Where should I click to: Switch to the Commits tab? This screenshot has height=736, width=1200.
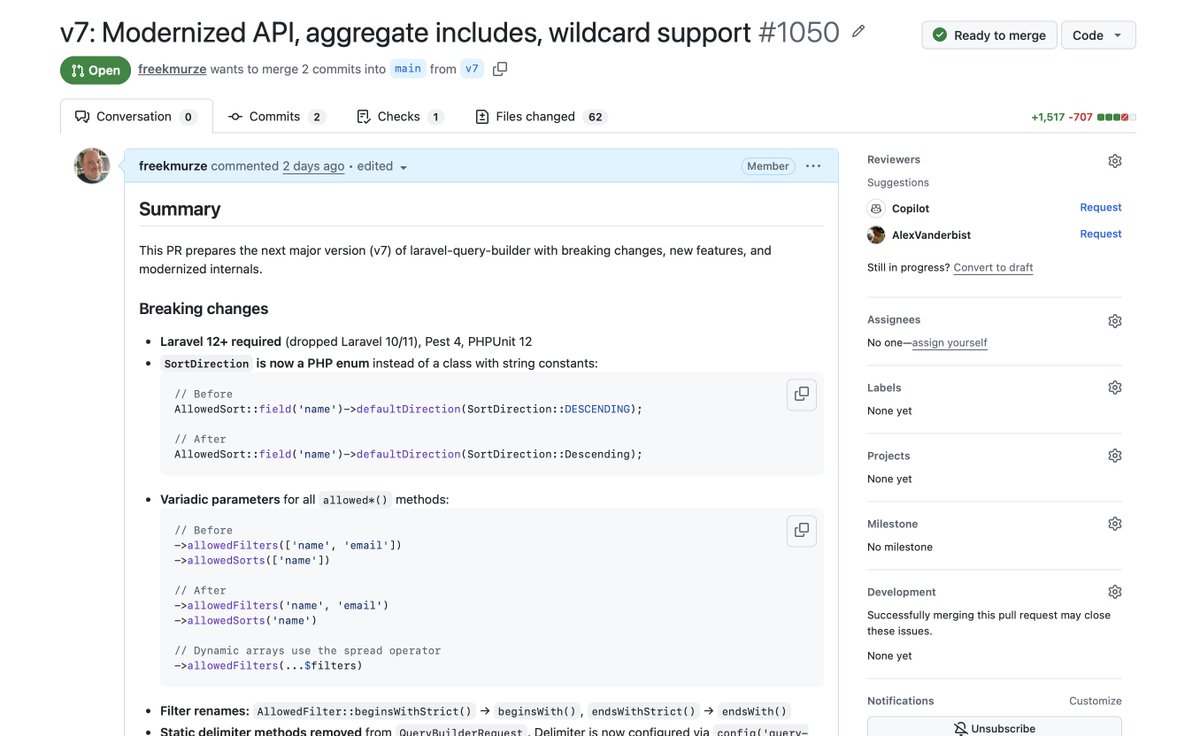(276, 116)
